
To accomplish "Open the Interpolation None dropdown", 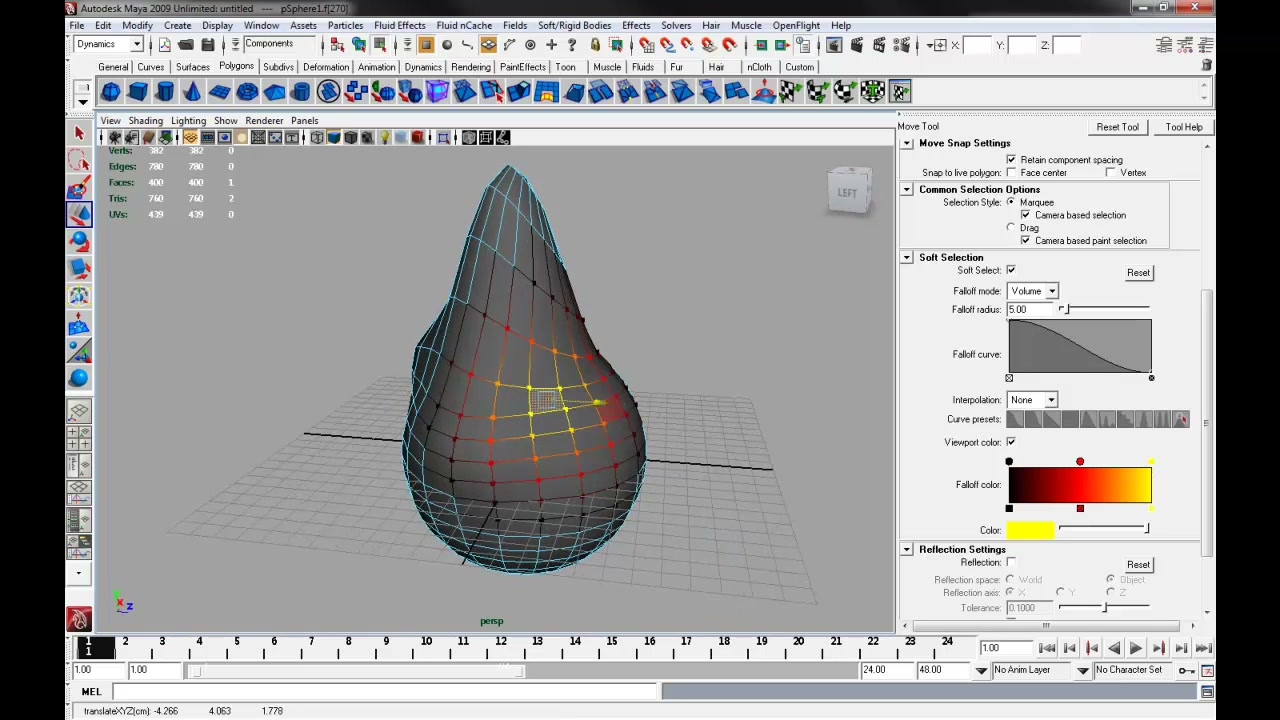I will [x=1033, y=400].
